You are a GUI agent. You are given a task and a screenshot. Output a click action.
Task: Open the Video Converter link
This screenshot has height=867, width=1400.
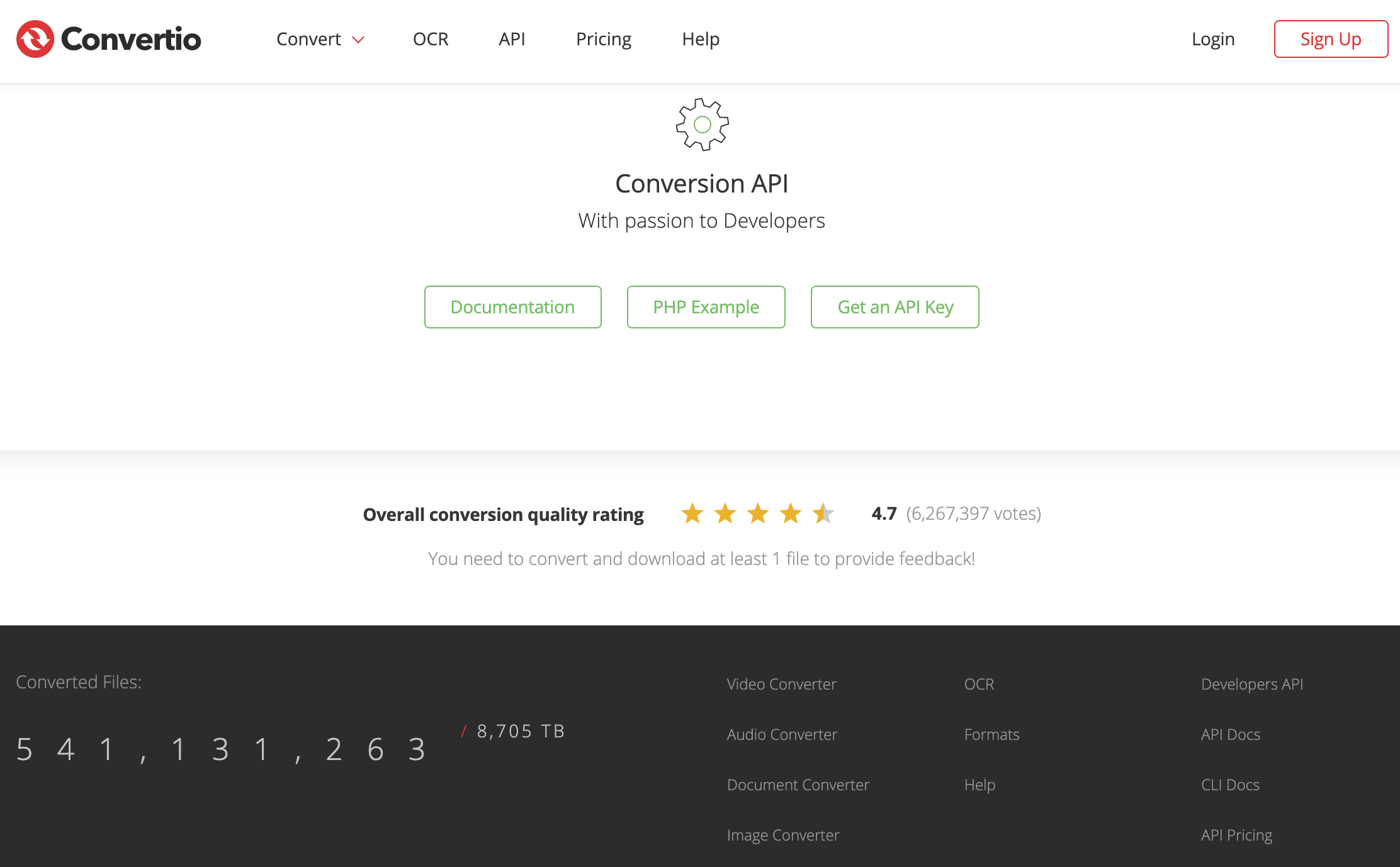(x=781, y=684)
